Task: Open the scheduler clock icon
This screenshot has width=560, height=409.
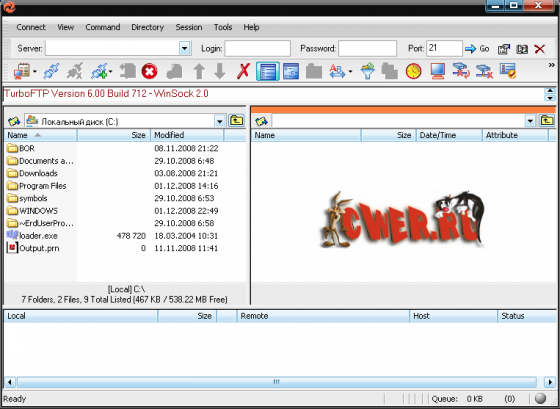Action: click(x=414, y=71)
